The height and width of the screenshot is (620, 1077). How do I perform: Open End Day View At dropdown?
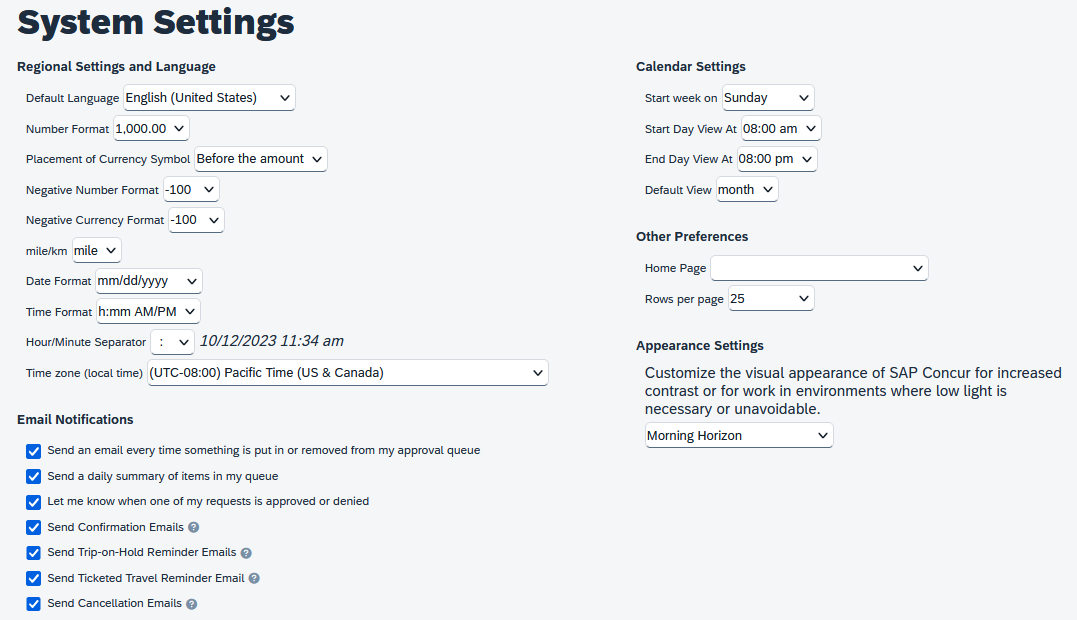[x=777, y=159]
